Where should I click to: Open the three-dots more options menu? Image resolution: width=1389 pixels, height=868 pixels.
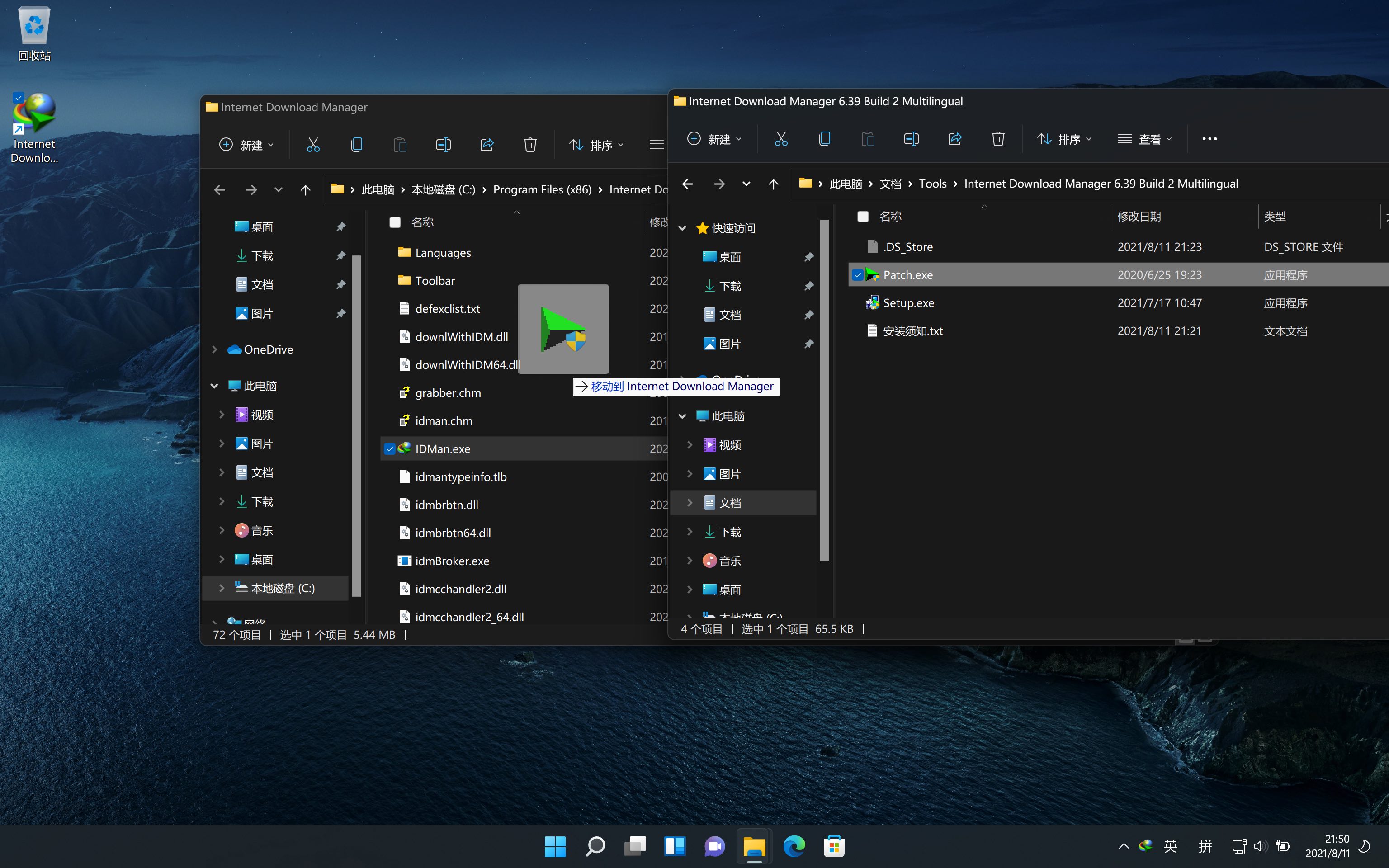1209,139
